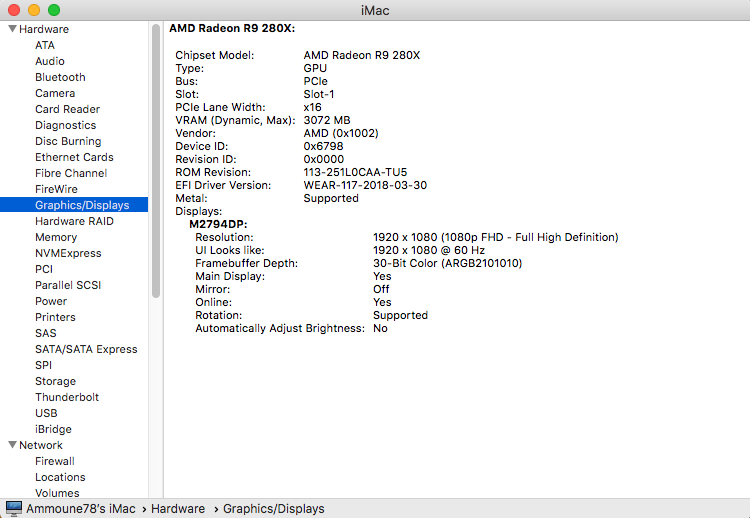Click ROM Revision value 113-251L0CAA-TU5

[355, 172]
